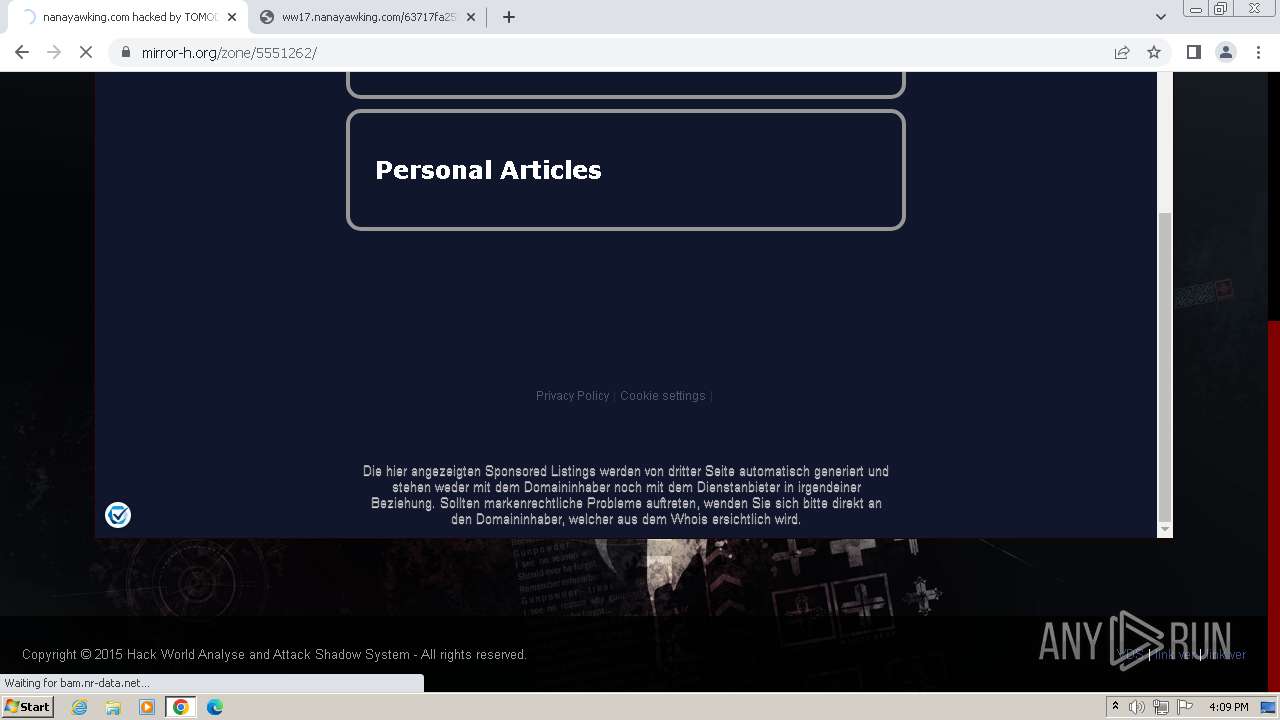Open Microsoft Edge from the taskbar
This screenshot has height=720, width=1280.
tap(215, 707)
